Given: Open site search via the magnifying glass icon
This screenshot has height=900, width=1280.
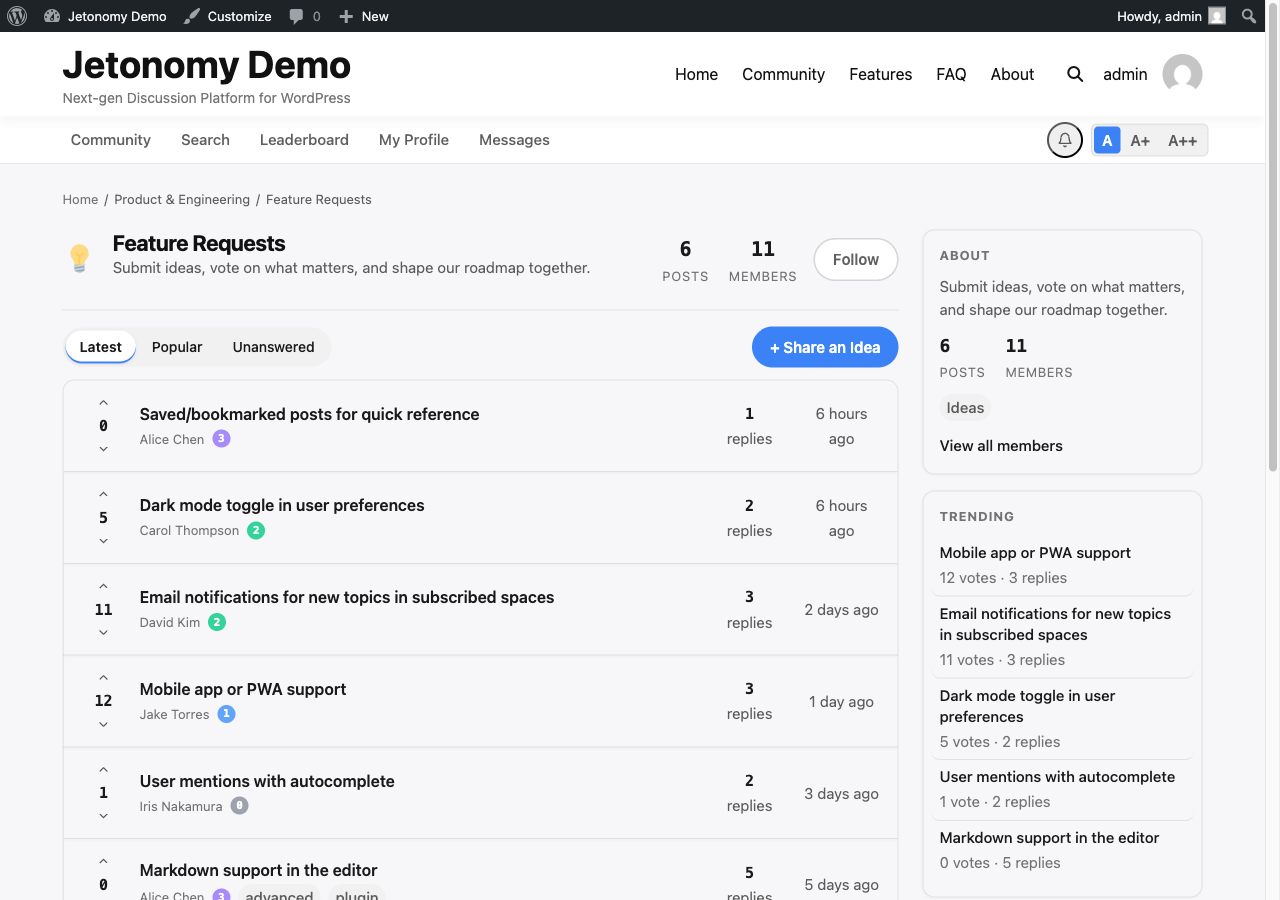Looking at the screenshot, I should 1074,74.
